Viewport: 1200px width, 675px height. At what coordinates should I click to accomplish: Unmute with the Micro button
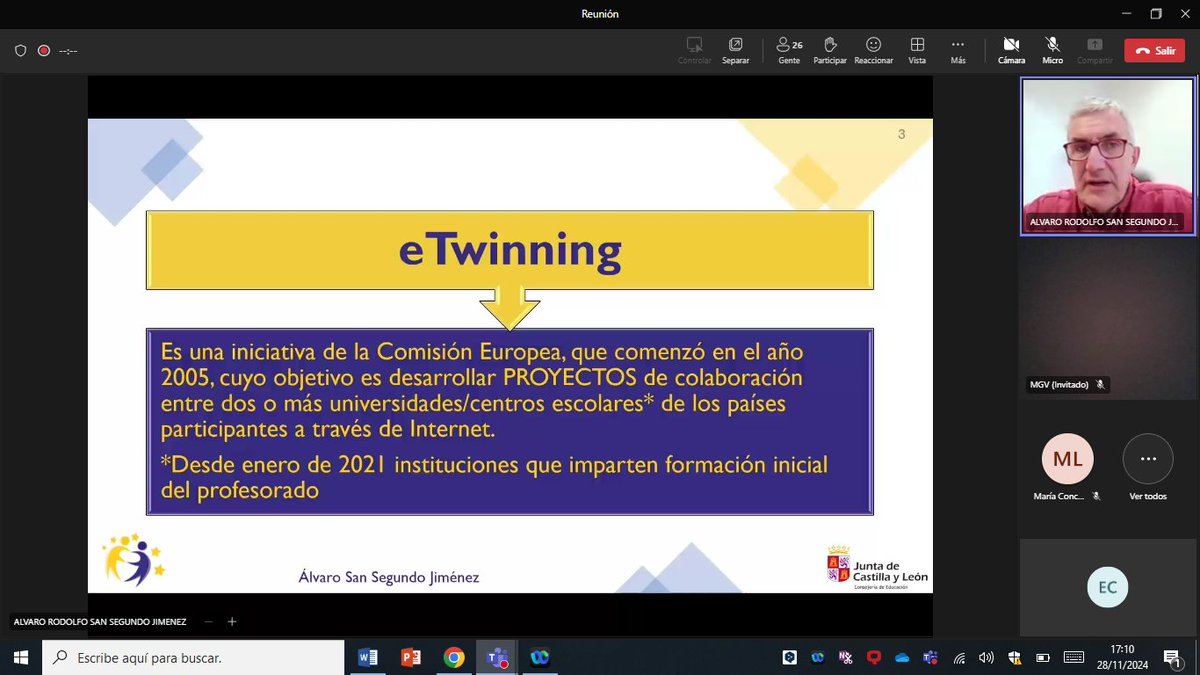(1052, 50)
